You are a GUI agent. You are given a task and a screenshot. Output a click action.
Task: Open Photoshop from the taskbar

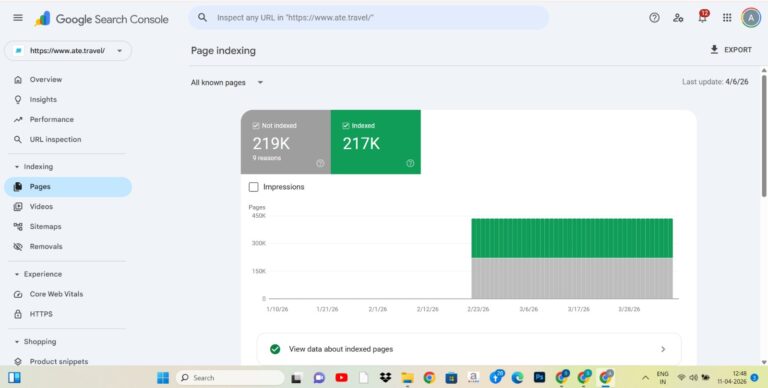click(539, 378)
